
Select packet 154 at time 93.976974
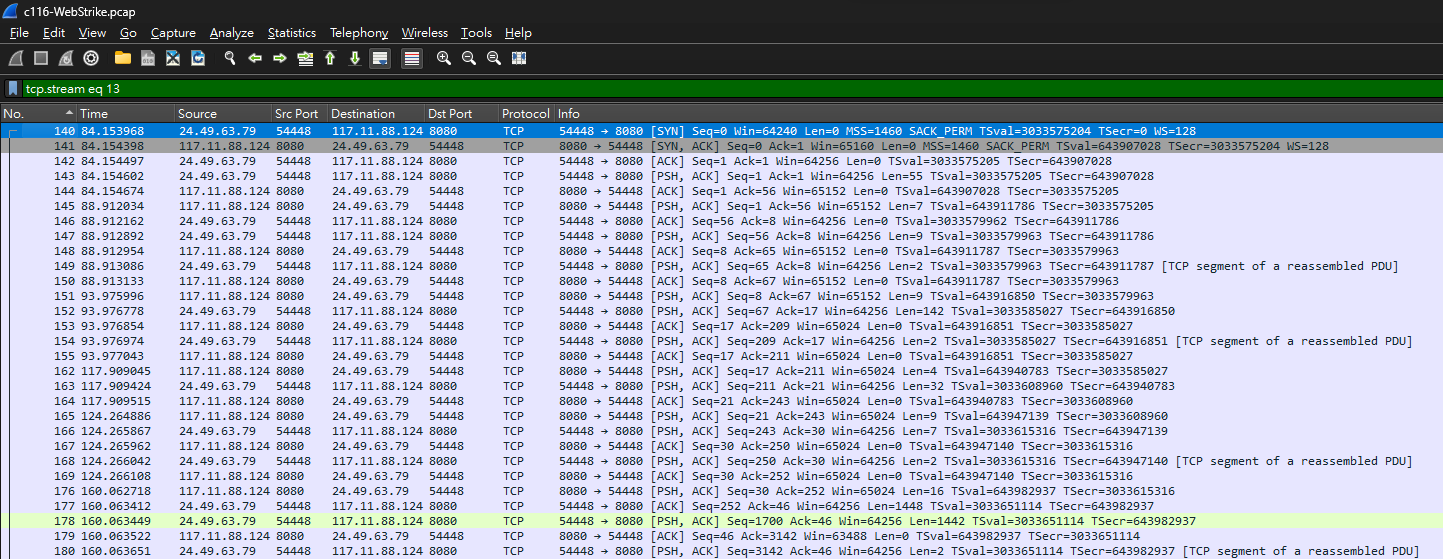(721, 341)
